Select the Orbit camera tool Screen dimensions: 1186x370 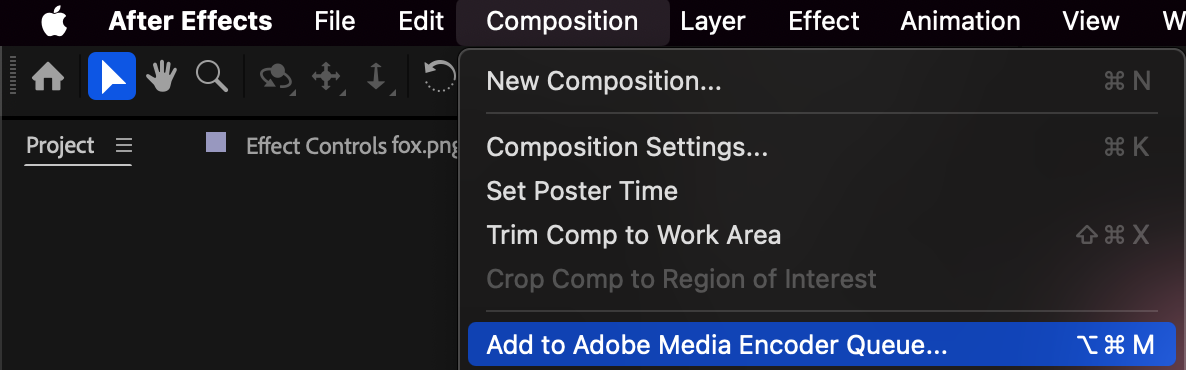tap(277, 77)
